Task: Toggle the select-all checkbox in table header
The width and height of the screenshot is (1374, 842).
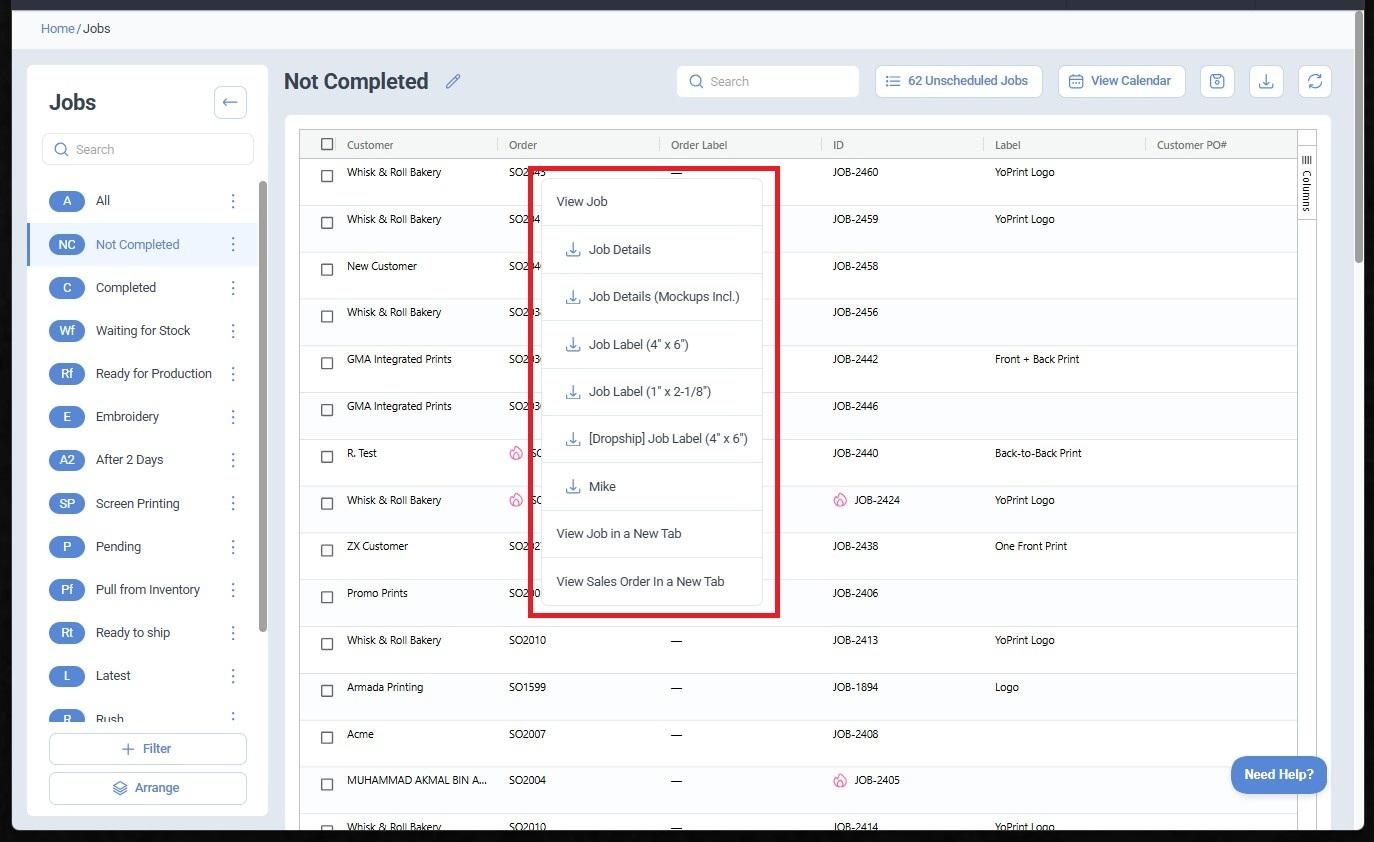Action: 327,144
